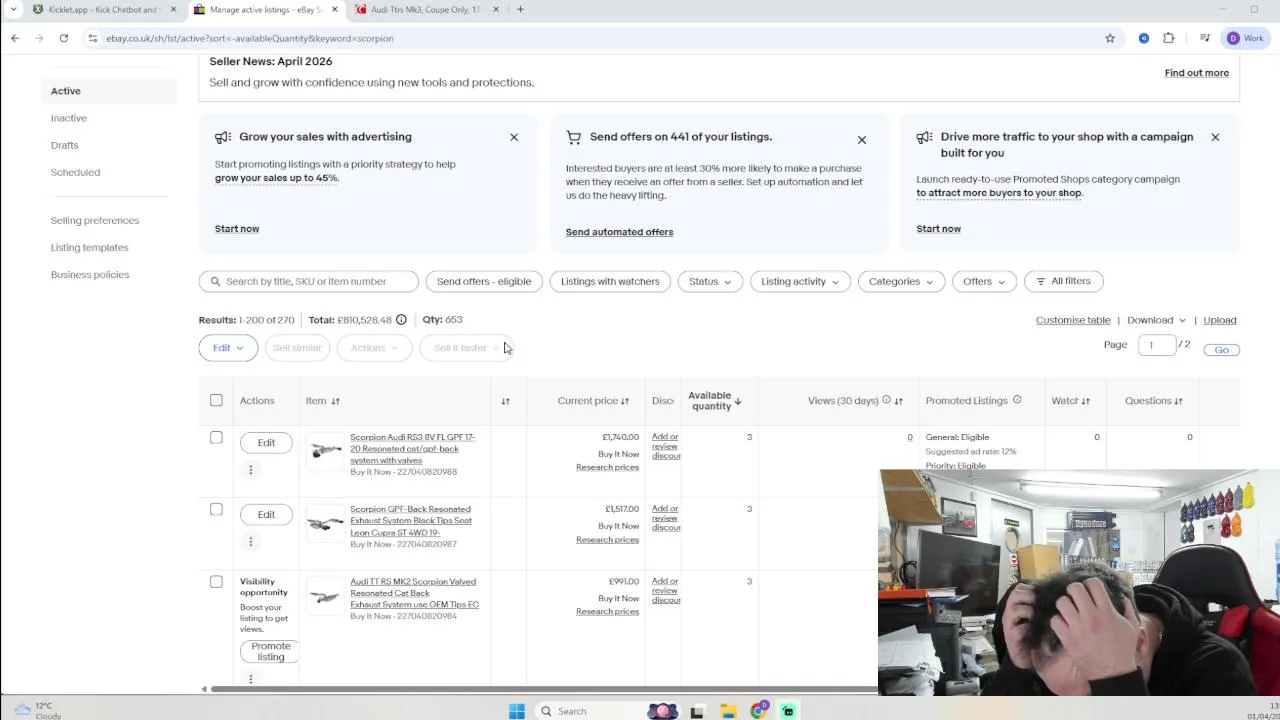Expand the Listing activity filter dropdown
This screenshot has height=720, width=1280.
point(800,281)
